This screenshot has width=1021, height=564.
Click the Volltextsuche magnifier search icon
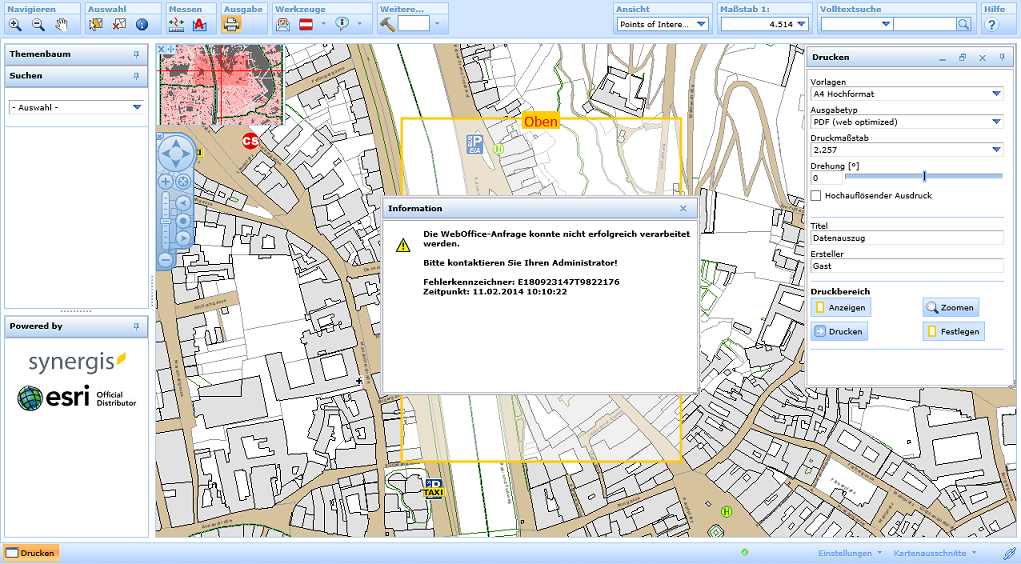click(x=963, y=24)
